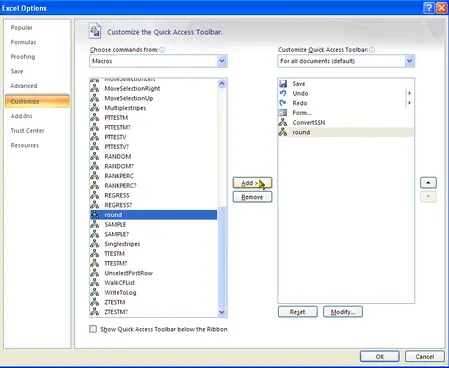Open the Add-Ins options category

(21, 116)
